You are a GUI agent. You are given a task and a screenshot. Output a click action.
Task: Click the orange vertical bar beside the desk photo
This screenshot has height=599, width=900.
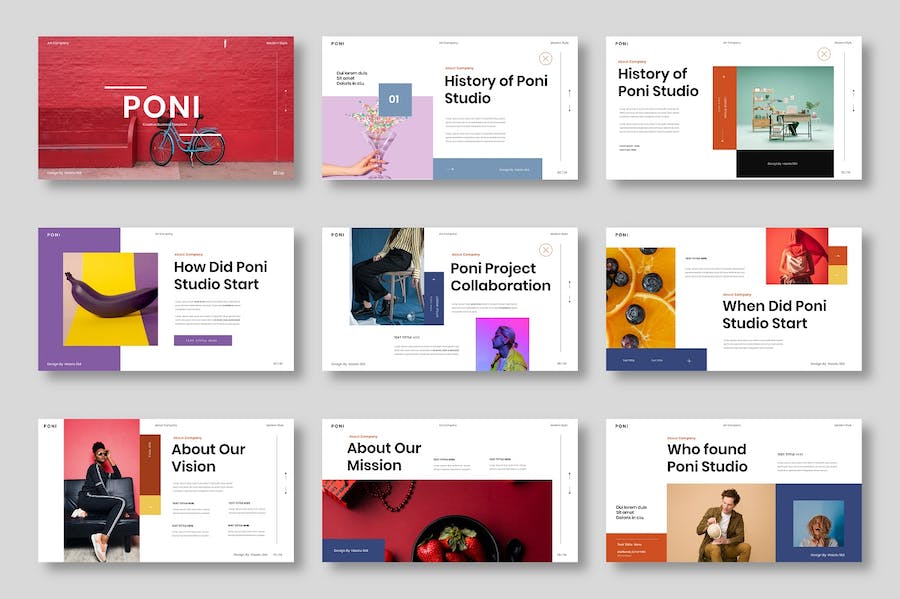pyautogui.click(x=724, y=108)
